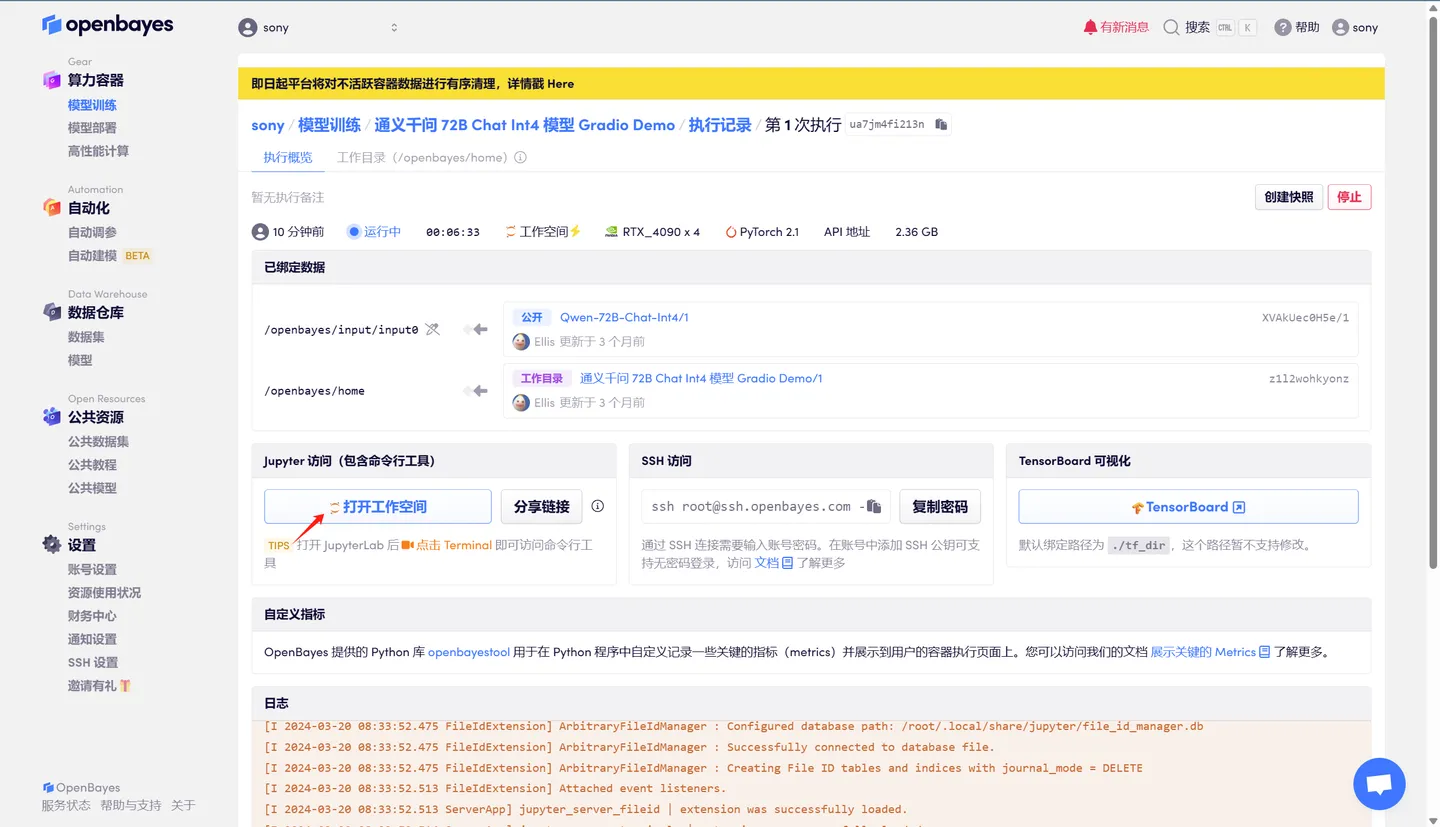This screenshot has height=827, width=1440.
Task: Open the sony account switcher dropdown
Action: click(319, 28)
